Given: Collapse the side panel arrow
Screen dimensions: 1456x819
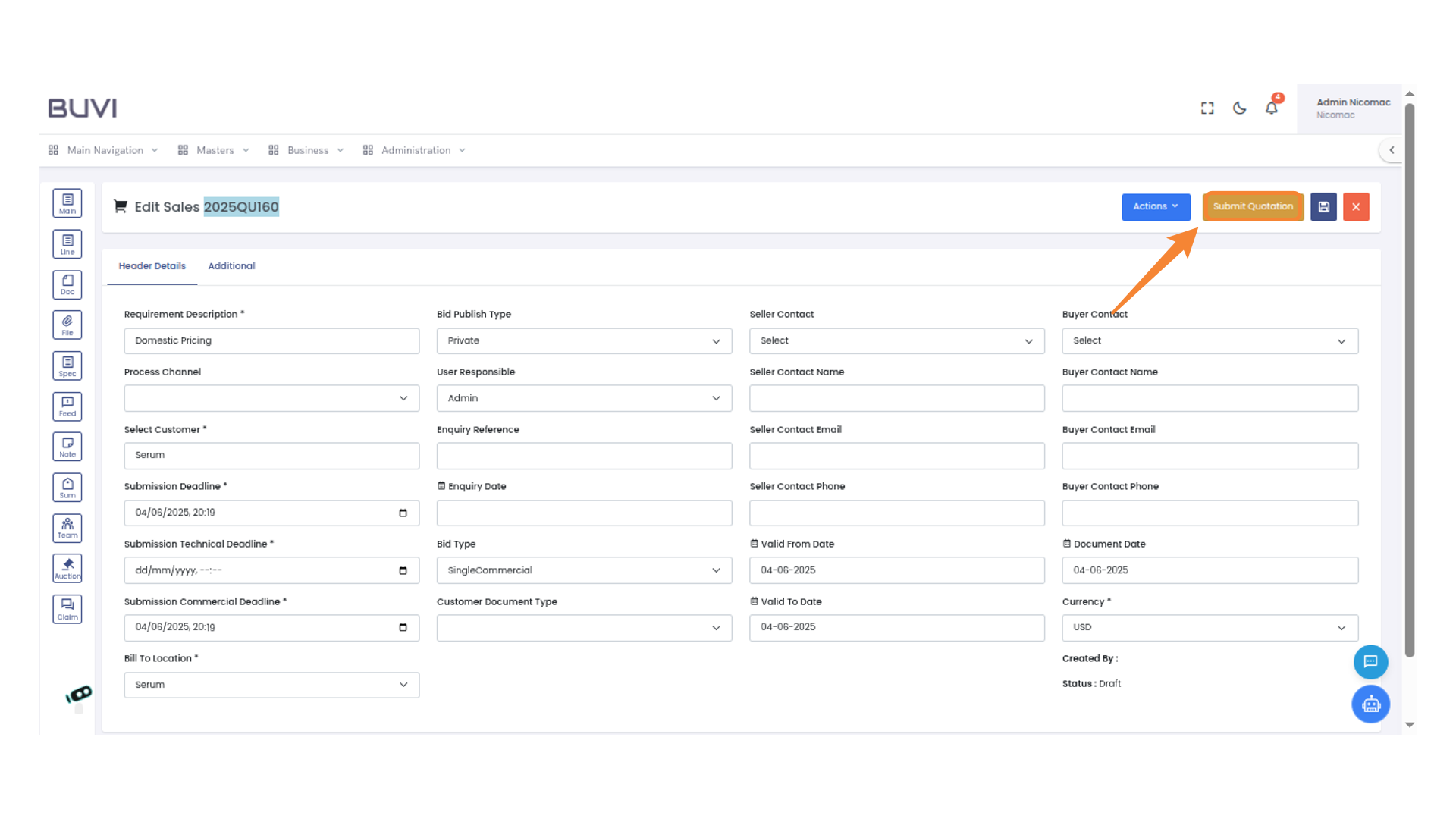Looking at the screenshot, I should [1392, 150].
